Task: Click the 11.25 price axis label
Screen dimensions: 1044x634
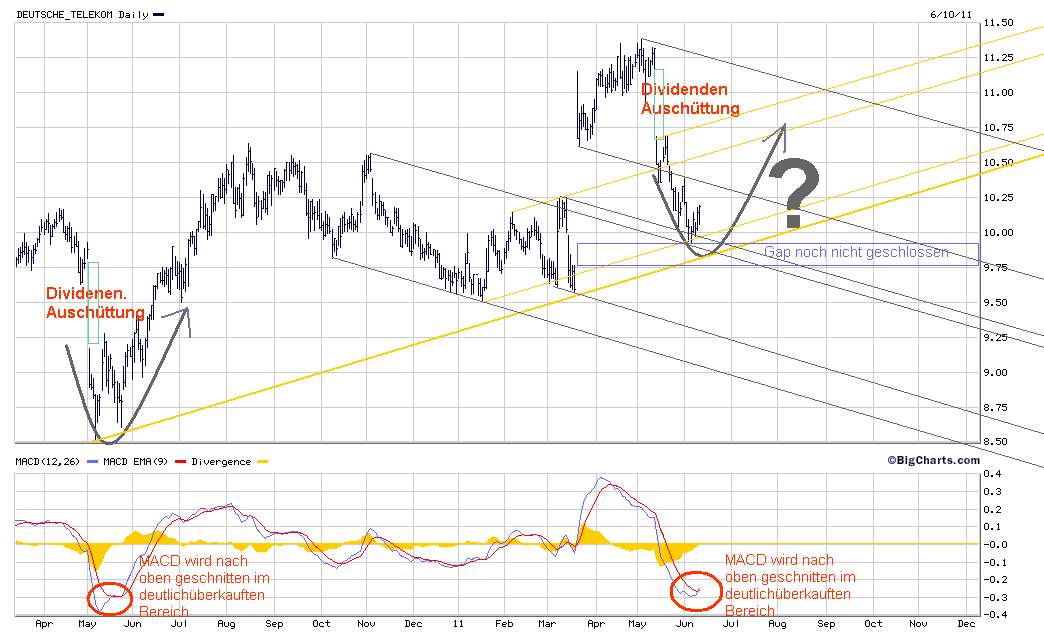Action: coord(998,58)
